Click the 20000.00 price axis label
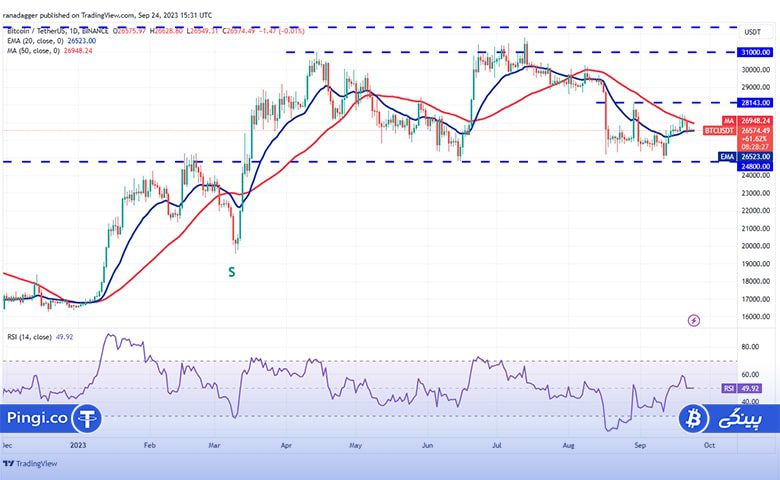The height and width of the screenshot is (480, 780). pos(756,246)
